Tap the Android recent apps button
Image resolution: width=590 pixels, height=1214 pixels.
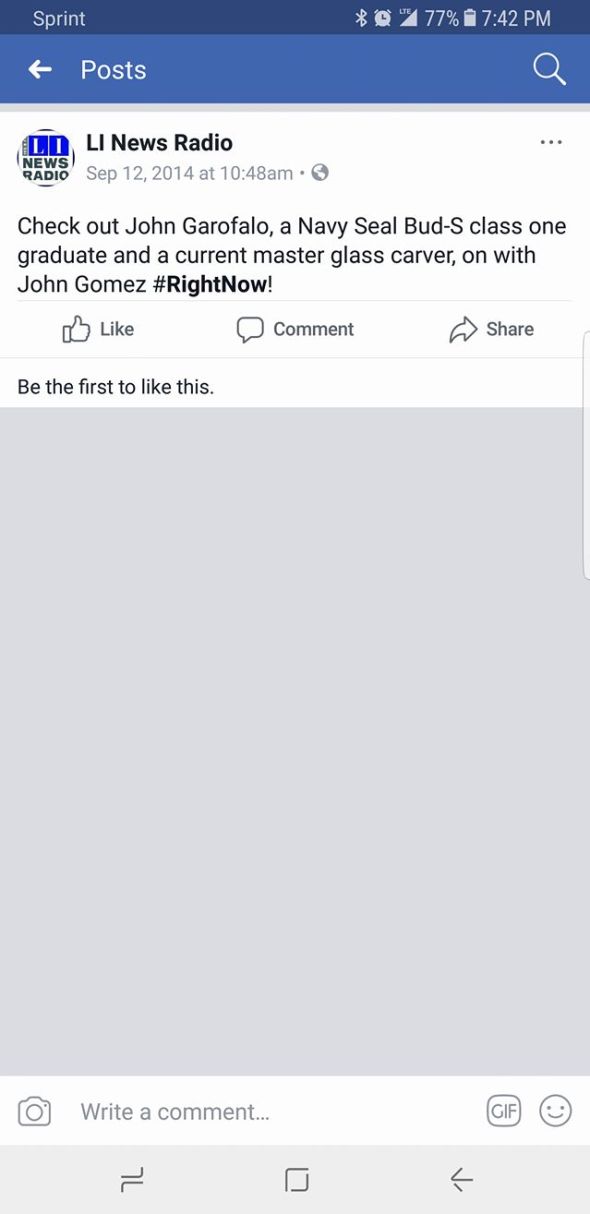coord(132,1180)
